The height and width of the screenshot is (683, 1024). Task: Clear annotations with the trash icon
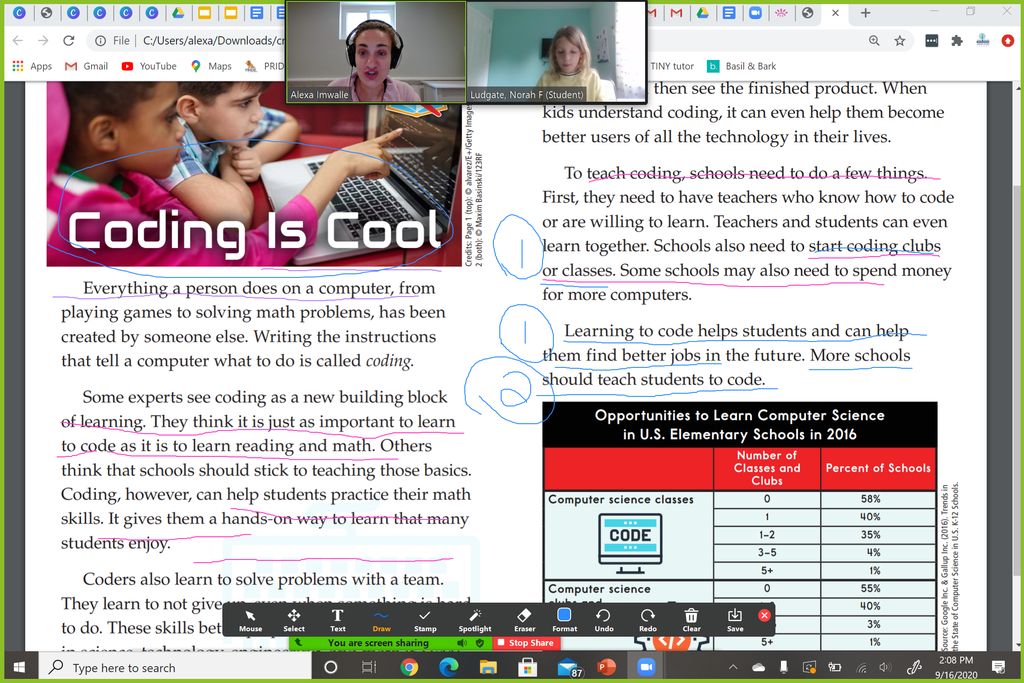[x=692, y=620]
